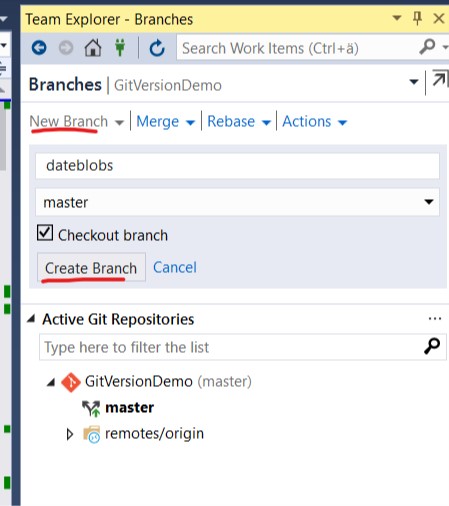Click the search magnifier in Work Items box
Screen dimensions: 449x506
427,47
